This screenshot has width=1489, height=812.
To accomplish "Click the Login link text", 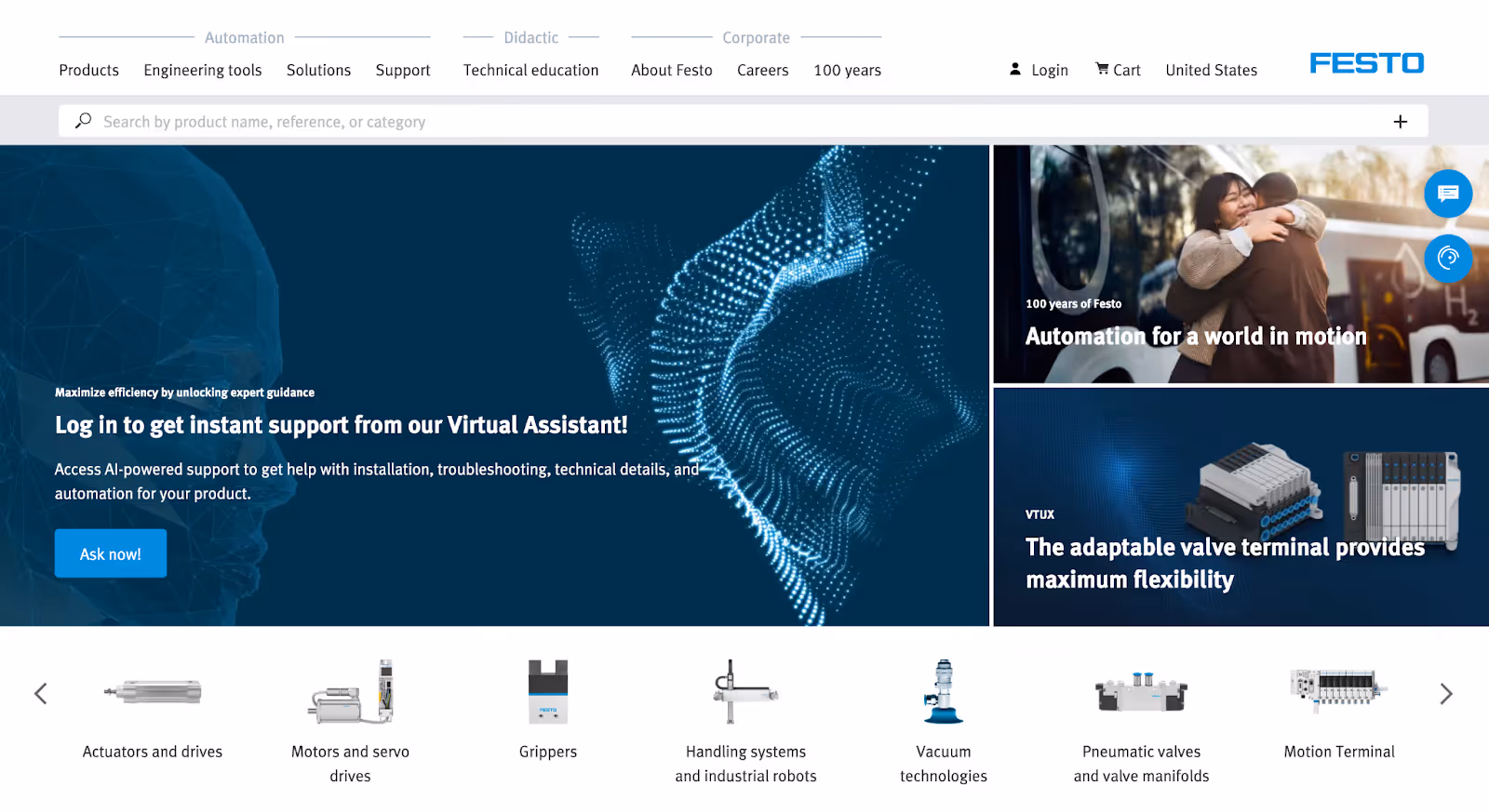I will 1050,71.
